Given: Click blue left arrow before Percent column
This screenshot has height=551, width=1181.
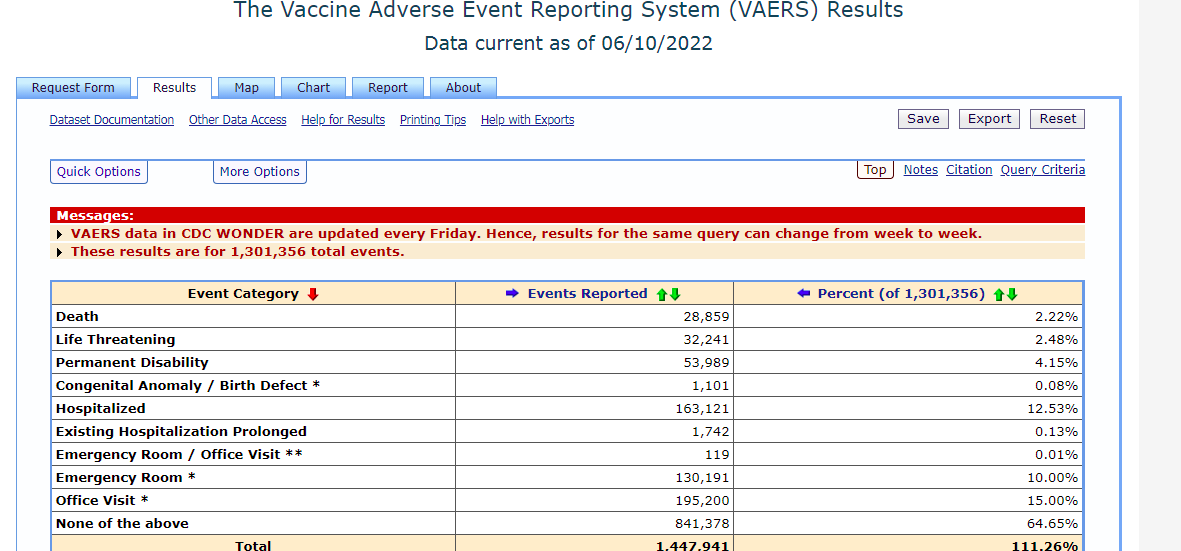Looking at the screenshot, I should tap(803, 294).
